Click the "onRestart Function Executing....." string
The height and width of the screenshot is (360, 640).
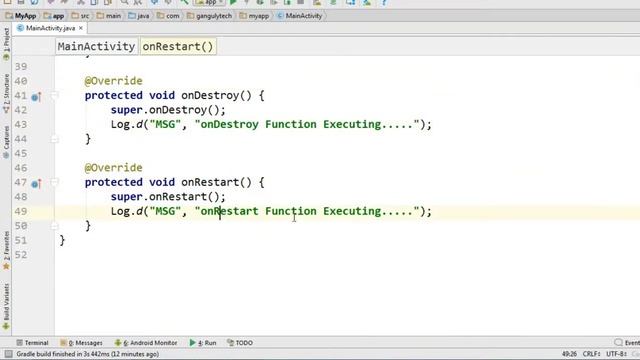click(307, 211)
